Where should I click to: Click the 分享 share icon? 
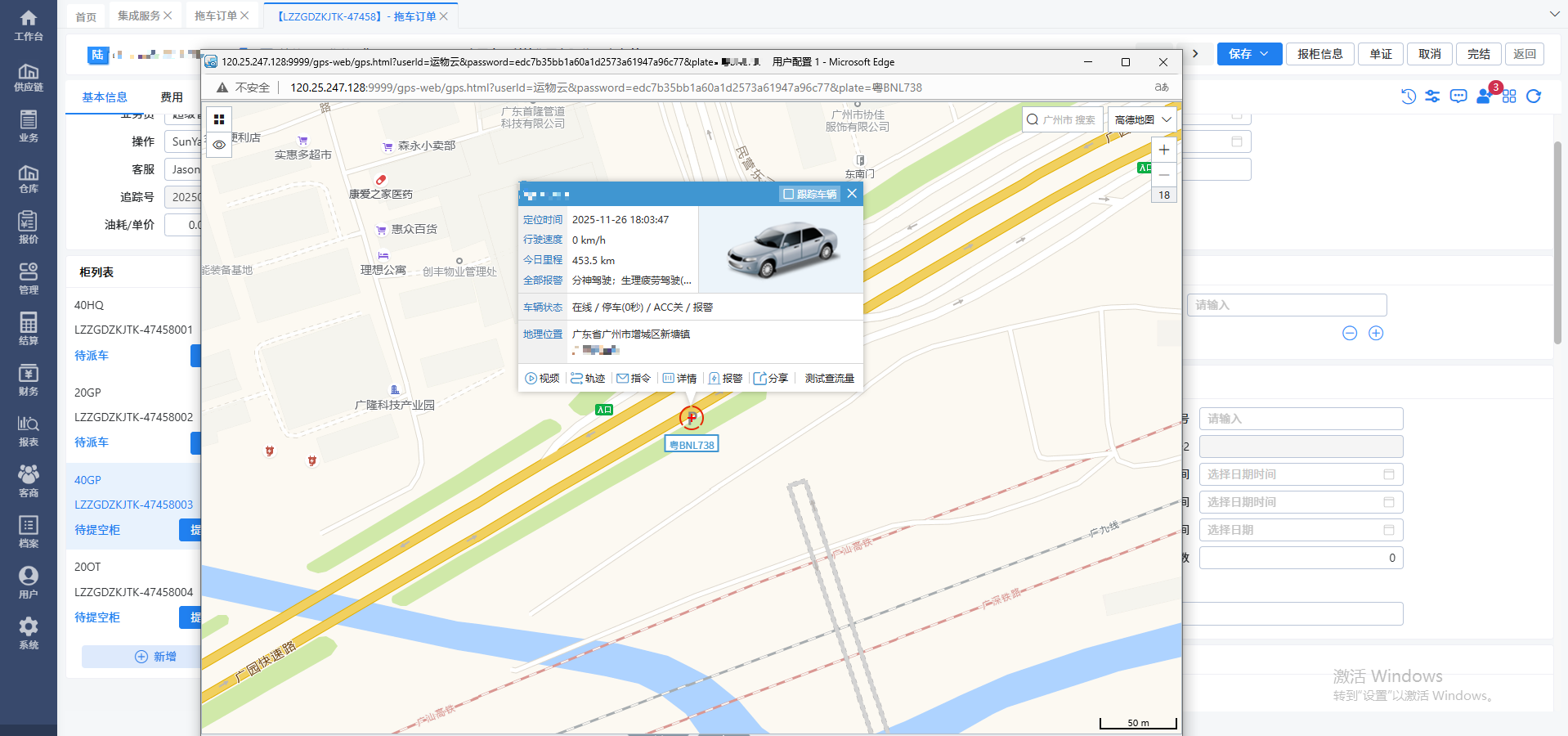pos(760,379)
